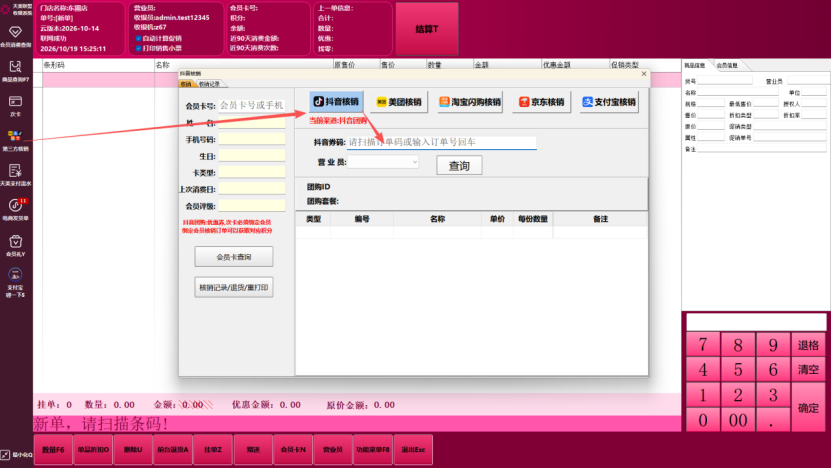Click the 单品折扣O button
This screenshot has height=468, width=831.
click(x=93, y=449)
